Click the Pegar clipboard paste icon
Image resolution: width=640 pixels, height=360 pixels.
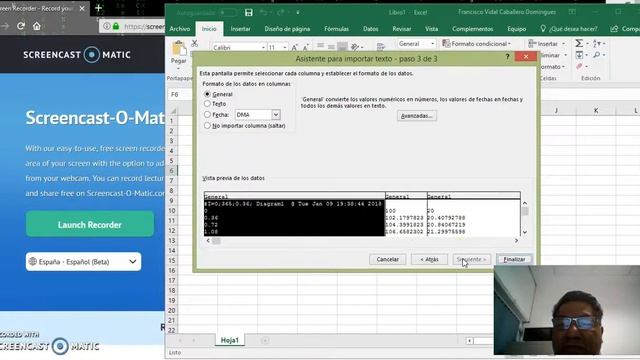coord(179,48)
